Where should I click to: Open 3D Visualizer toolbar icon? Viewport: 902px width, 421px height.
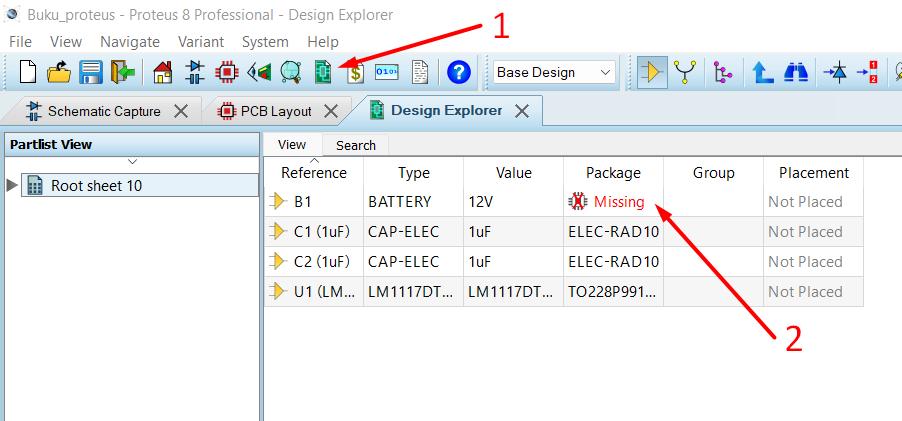tap(259, 72)
